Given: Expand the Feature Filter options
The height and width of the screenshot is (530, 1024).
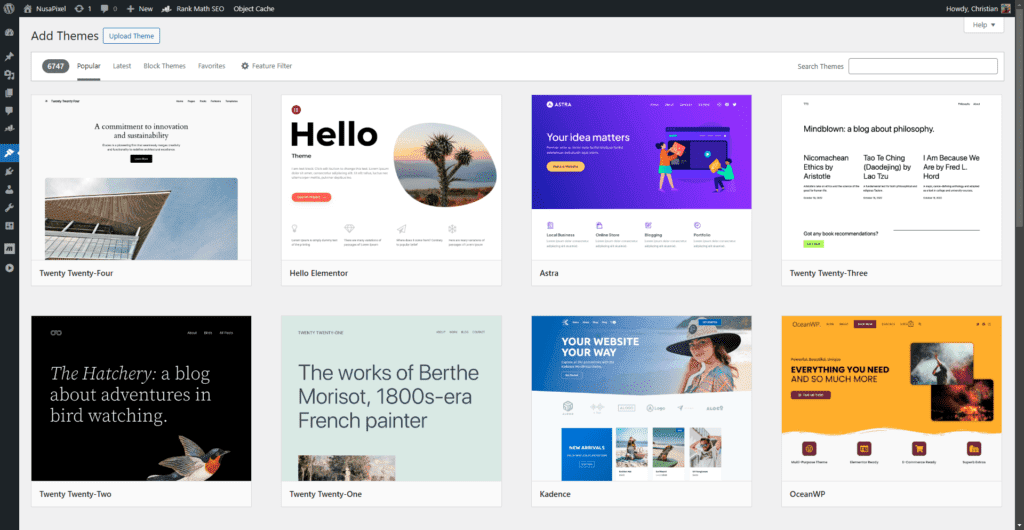Looking at the screenshot, I should tap(266, 66).
